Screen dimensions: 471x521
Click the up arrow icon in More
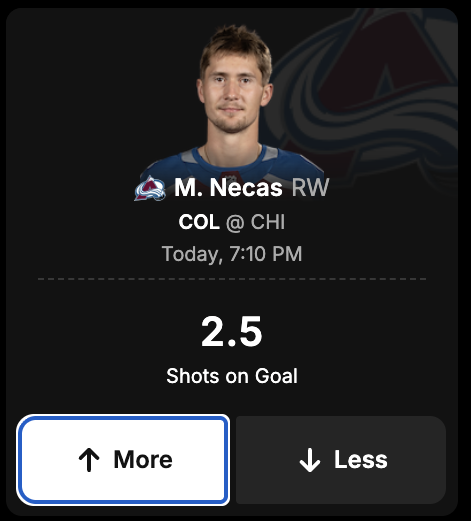click(x=89, y=460)
